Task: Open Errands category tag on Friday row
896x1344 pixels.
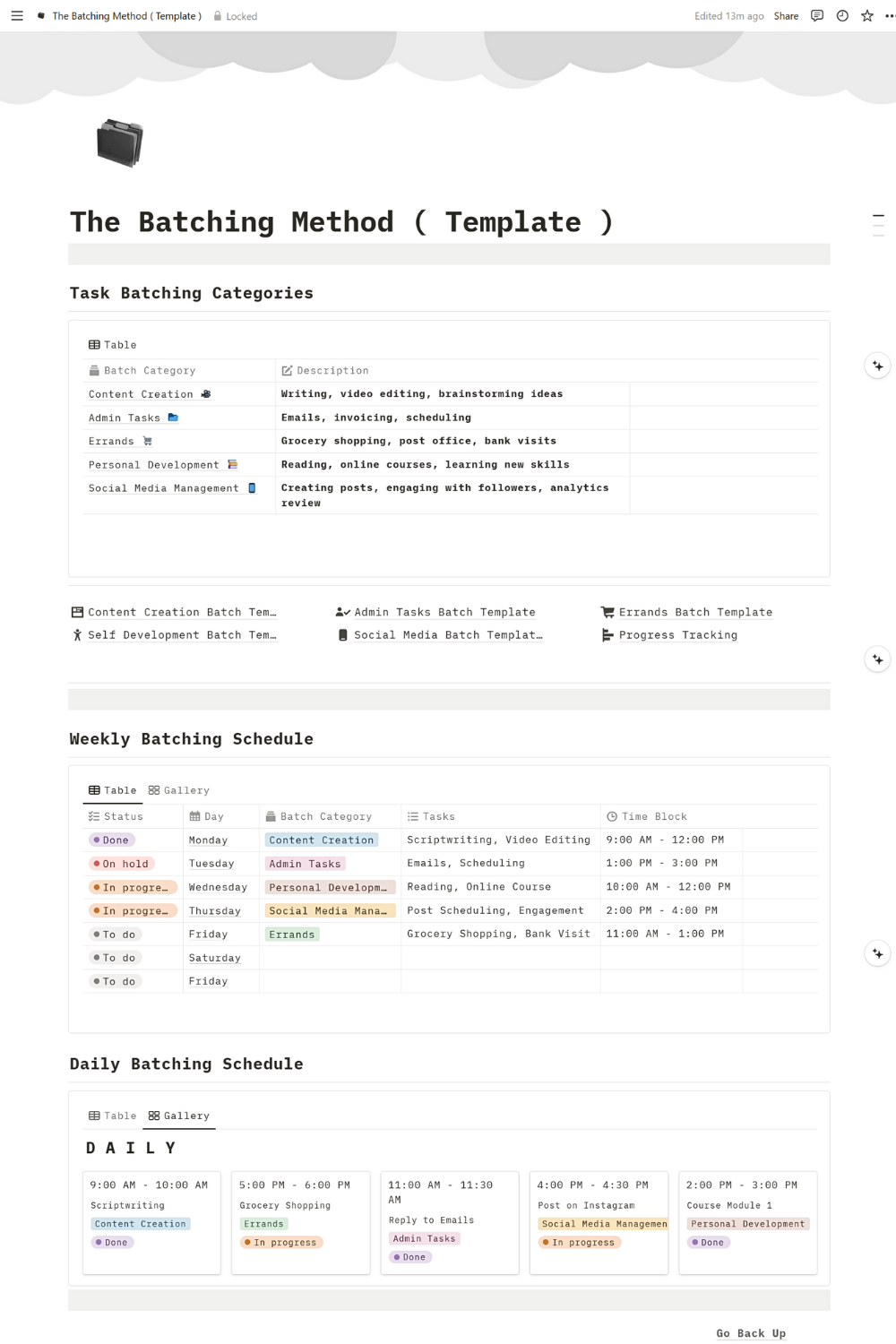Action: [x=292, y=935]
